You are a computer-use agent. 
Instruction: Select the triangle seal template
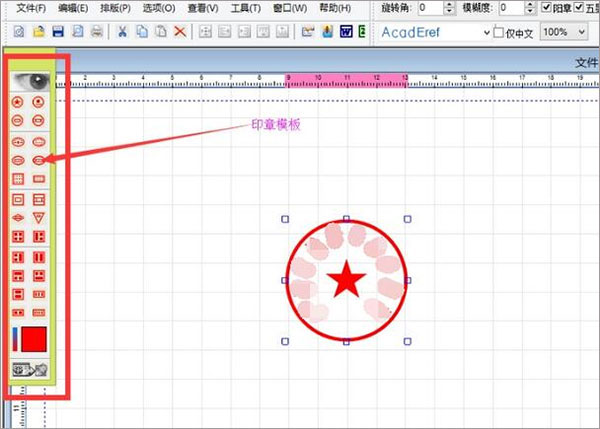click(x=39, y=218)
